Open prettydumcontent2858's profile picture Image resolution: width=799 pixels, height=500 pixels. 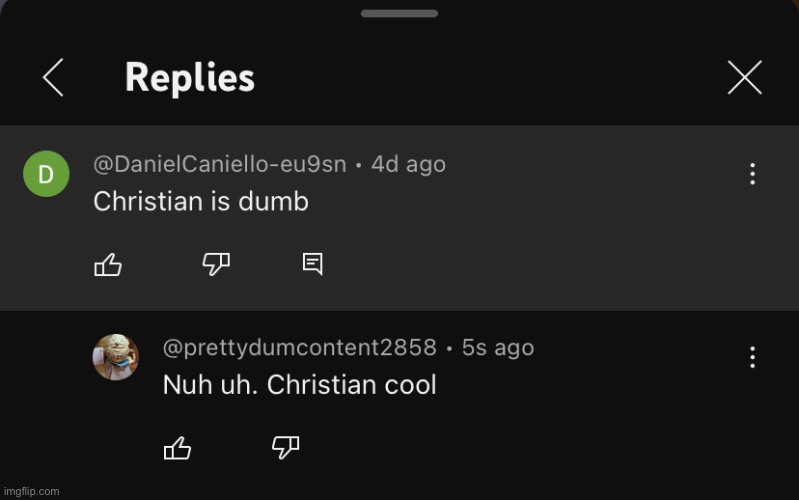point(116,357)
